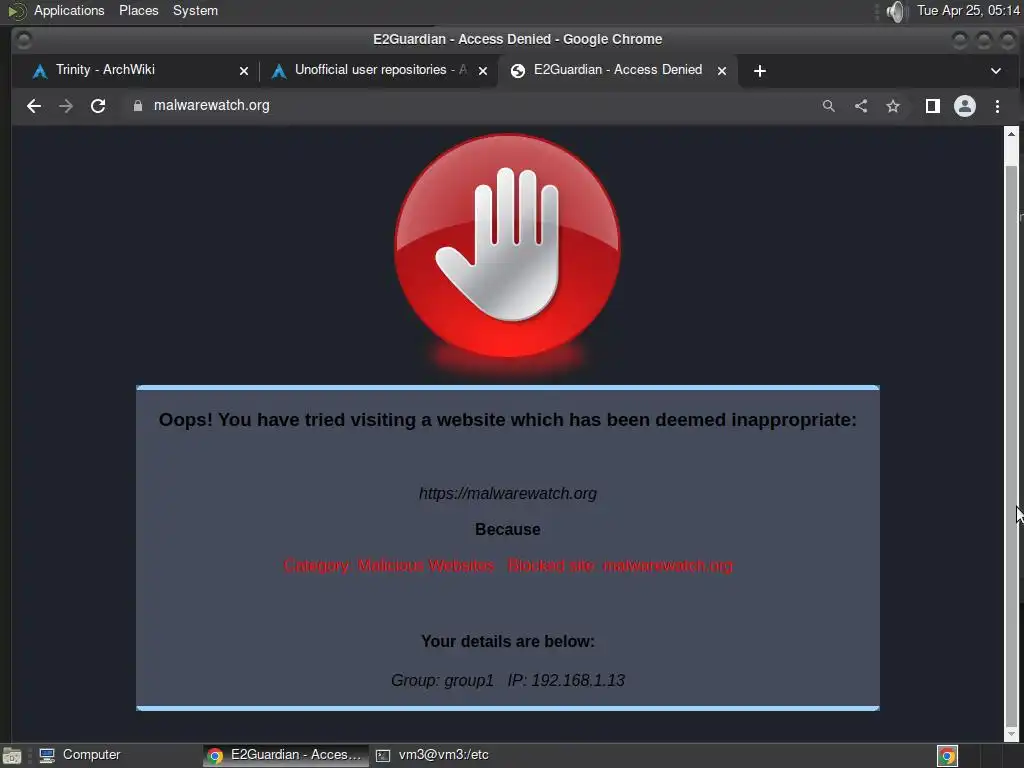Click the date and time clock

tap(968, 10)
